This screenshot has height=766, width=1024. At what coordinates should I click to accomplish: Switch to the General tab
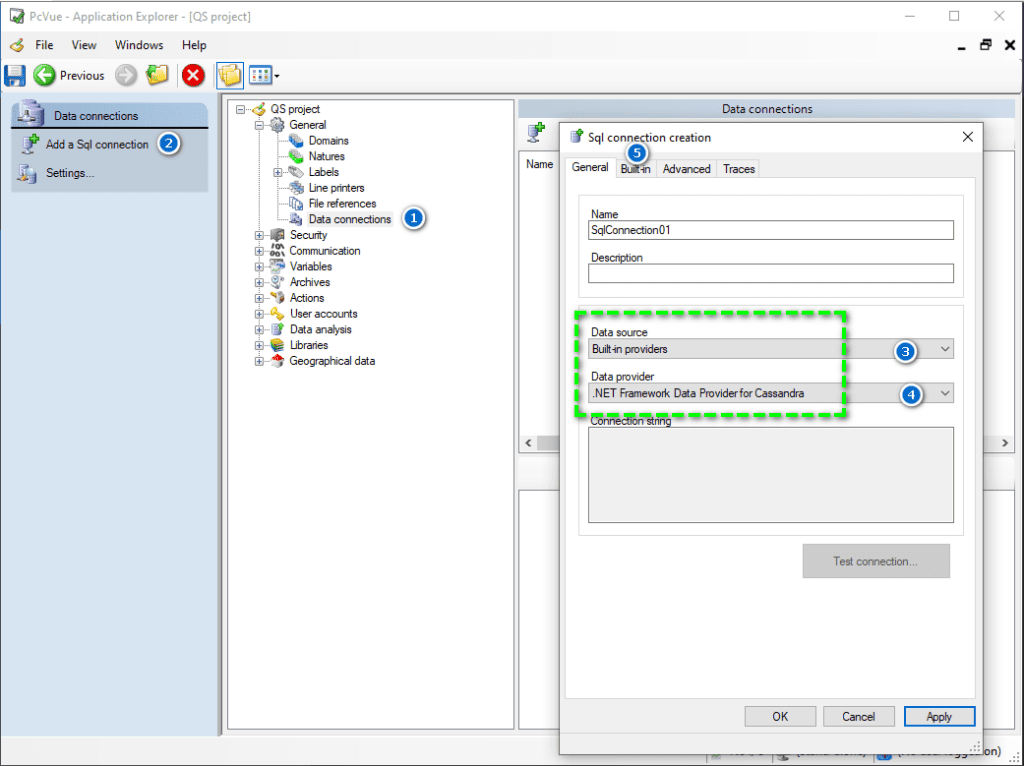590,167
